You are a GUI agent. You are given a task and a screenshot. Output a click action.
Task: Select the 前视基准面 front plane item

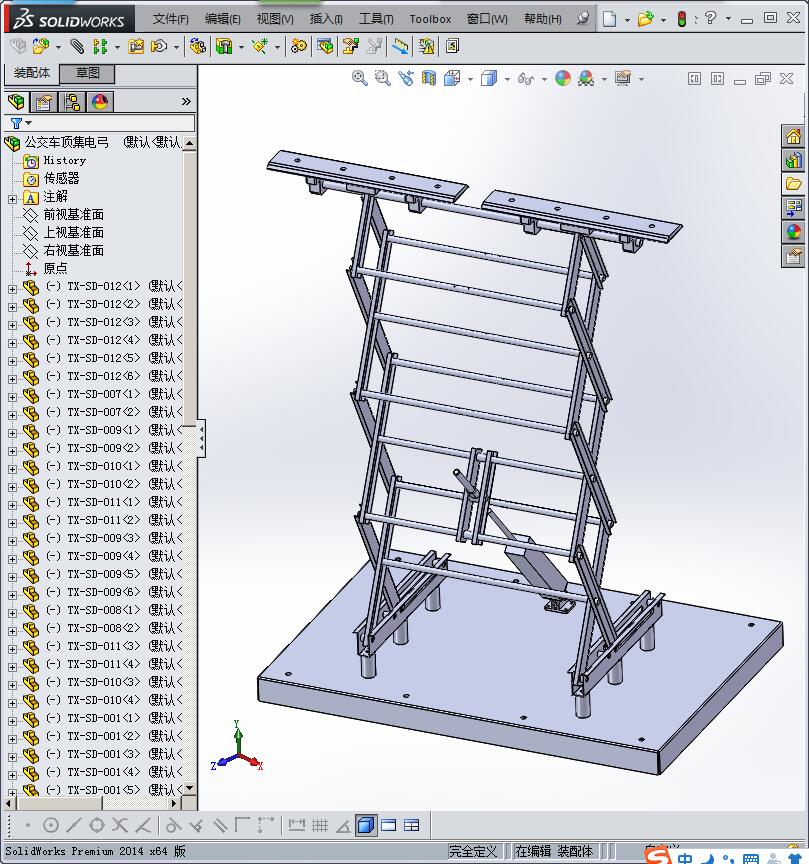pyautogui.click(x=74, y=214)
